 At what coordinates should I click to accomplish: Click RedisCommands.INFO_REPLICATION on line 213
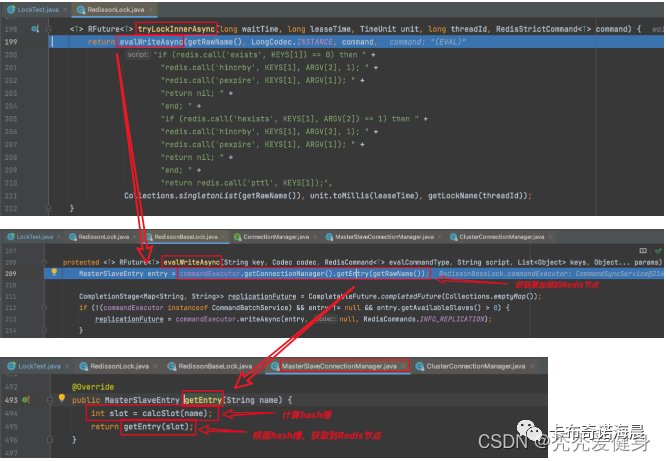coord(423,319)
